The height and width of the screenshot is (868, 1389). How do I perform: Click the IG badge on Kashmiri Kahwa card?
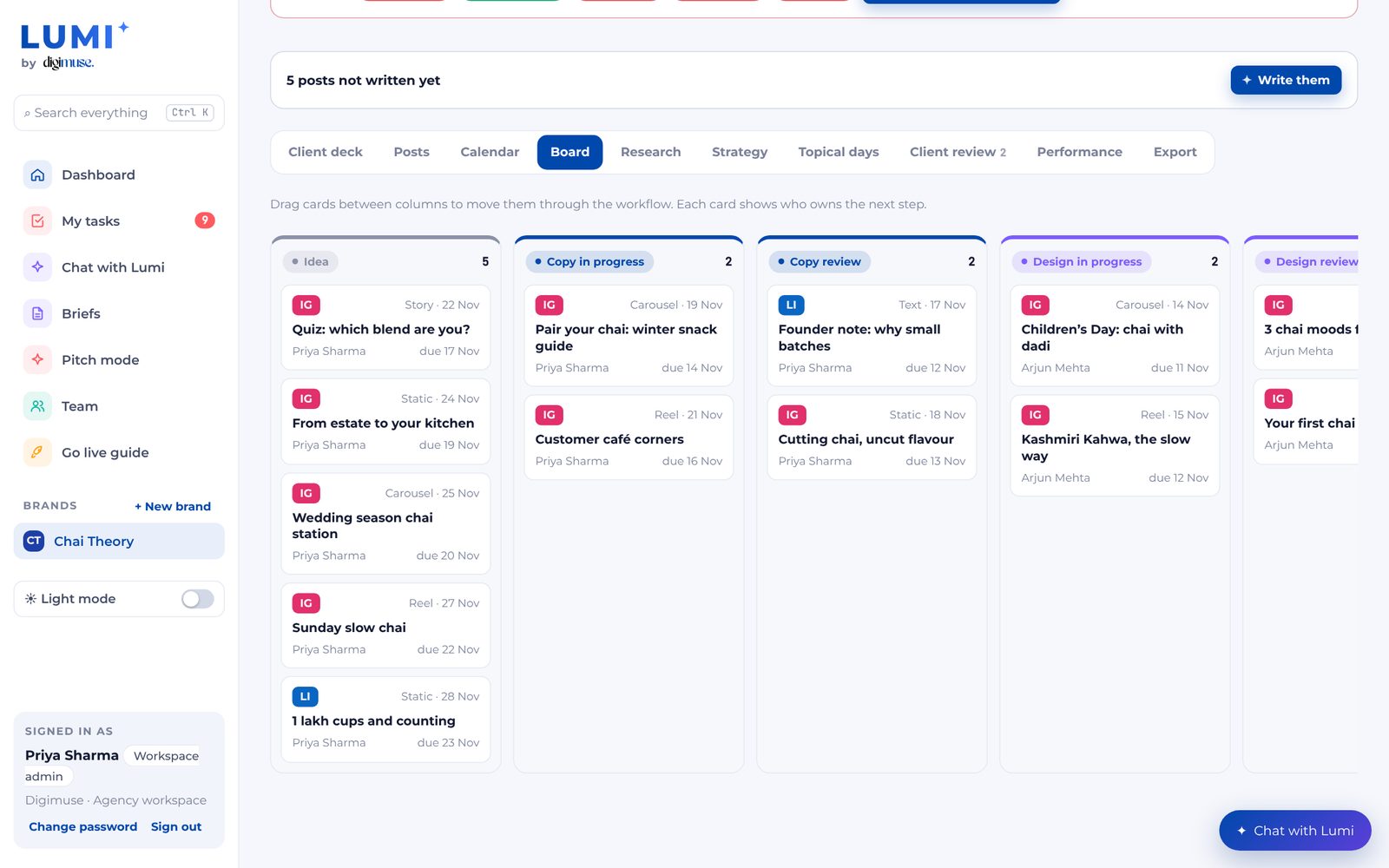point(1035,415)
